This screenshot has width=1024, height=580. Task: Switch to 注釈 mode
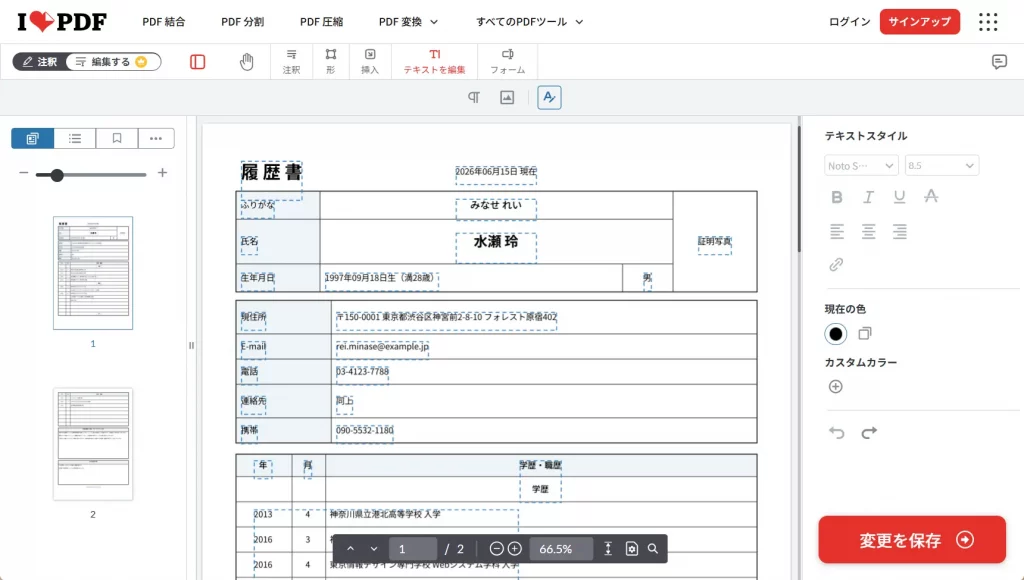(x=40, y=61)
